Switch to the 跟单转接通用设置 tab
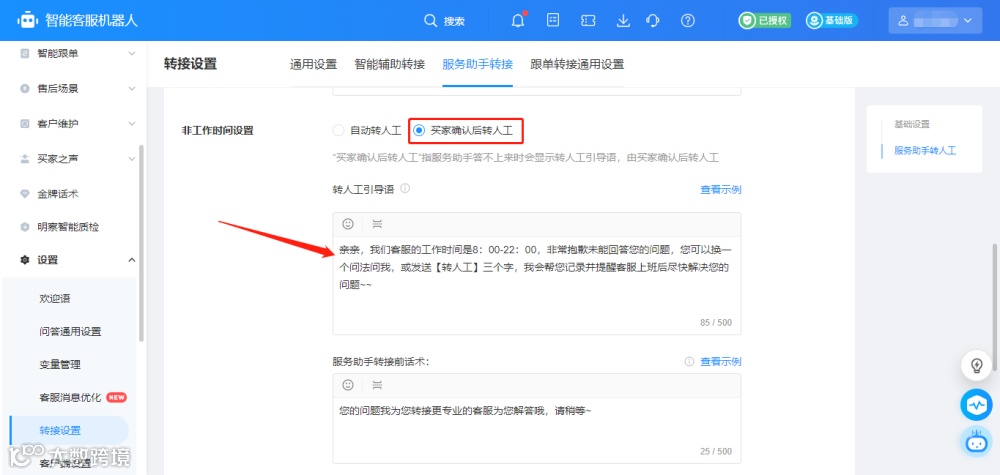 pos(577,64)
